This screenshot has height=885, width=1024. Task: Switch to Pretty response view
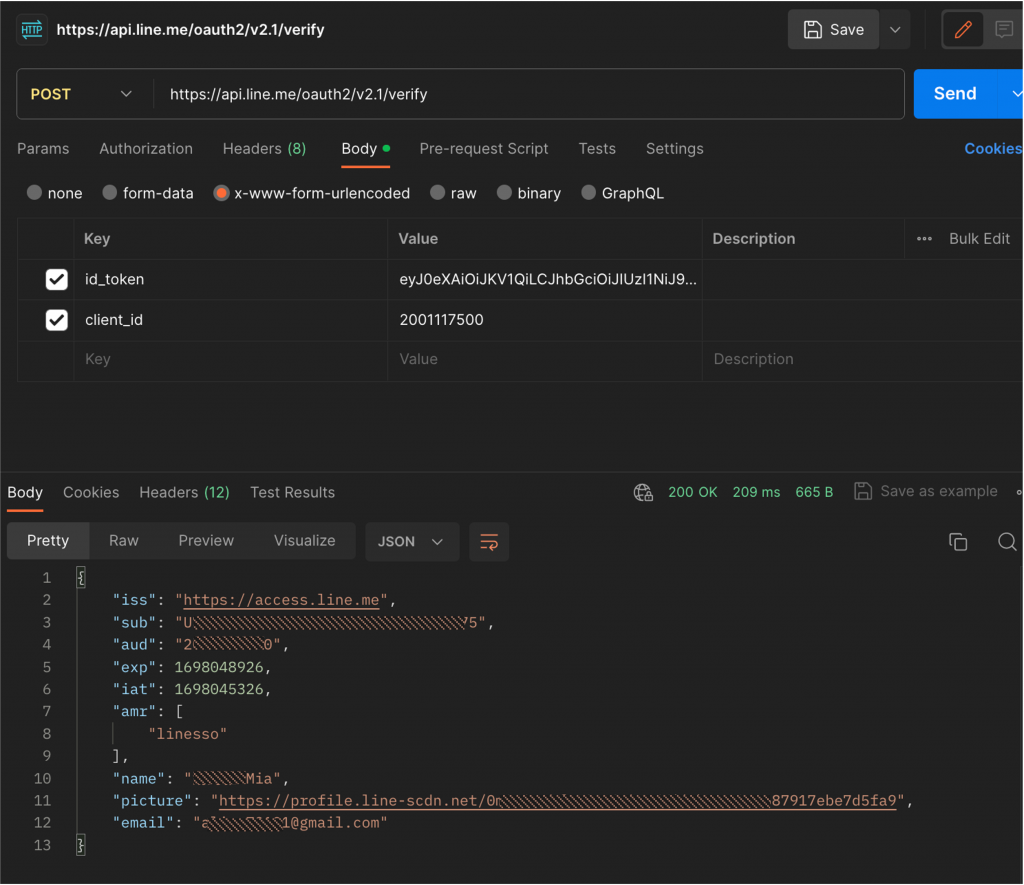point(48,541)
